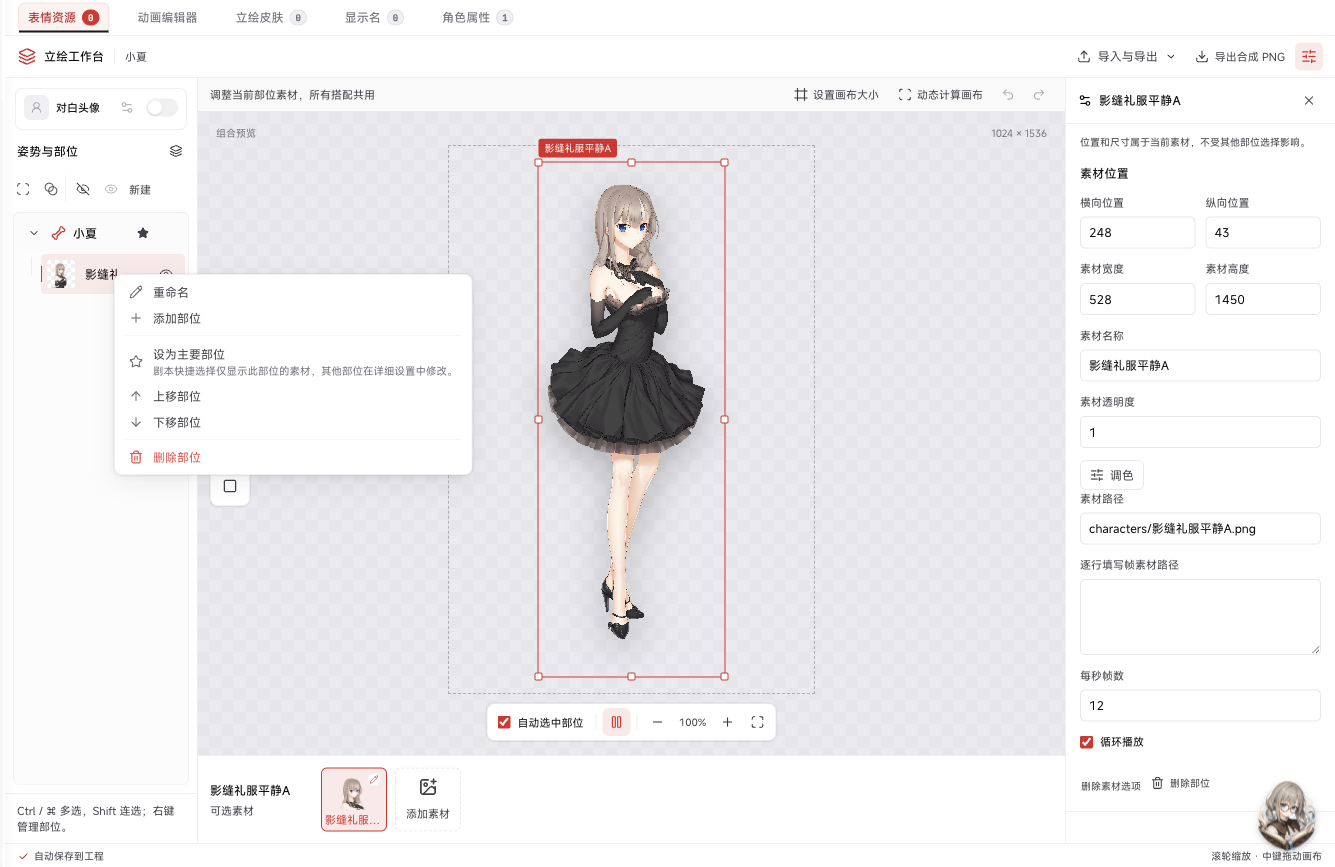
Task: Click the redo arrow icon
Action: tap(1039, 95)
